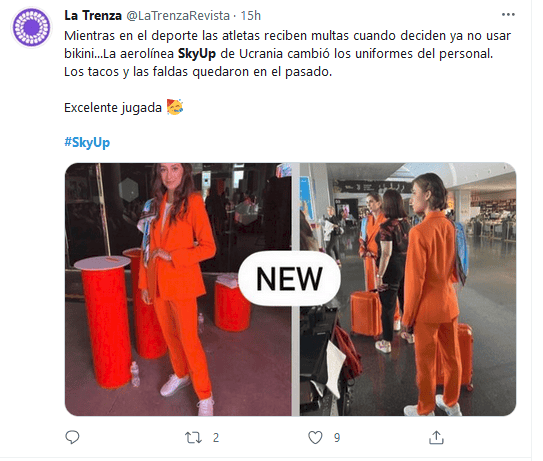Click the bold SkyUp text in the tweet

(x=197, y=54)
